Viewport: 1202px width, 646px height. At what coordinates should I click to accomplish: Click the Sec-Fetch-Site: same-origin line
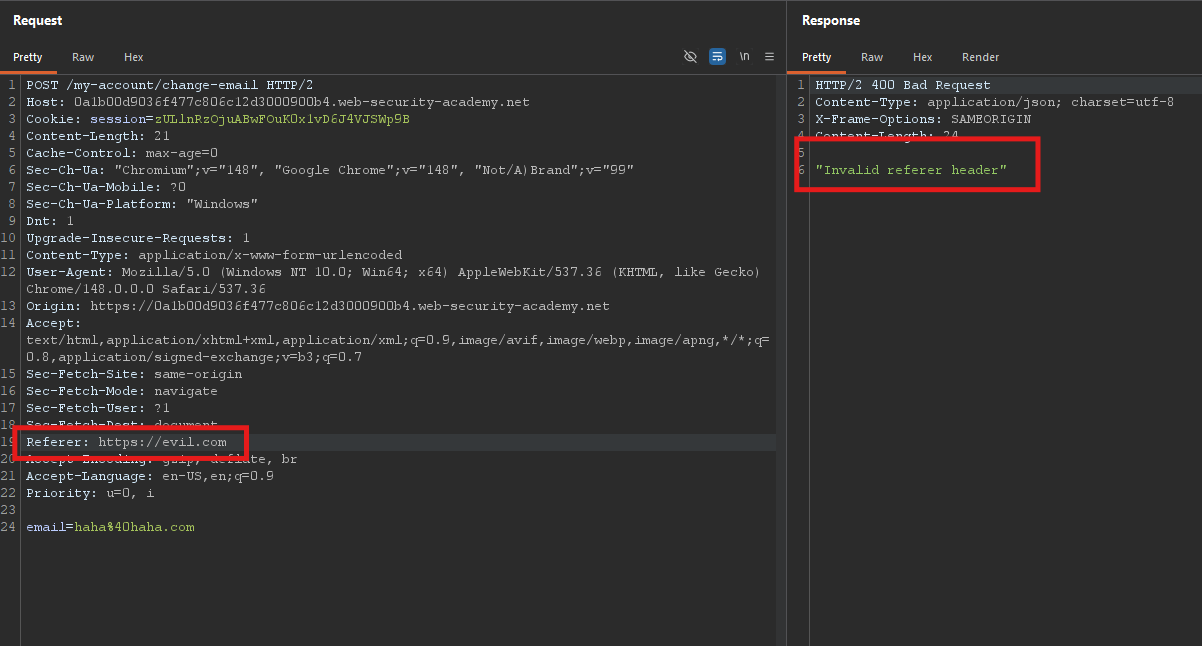point(134,374)
